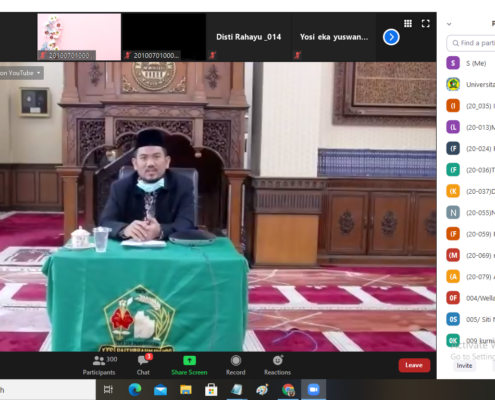Click the Find a participant search field
Screen dimensions: 495x400
coord(471,43)
